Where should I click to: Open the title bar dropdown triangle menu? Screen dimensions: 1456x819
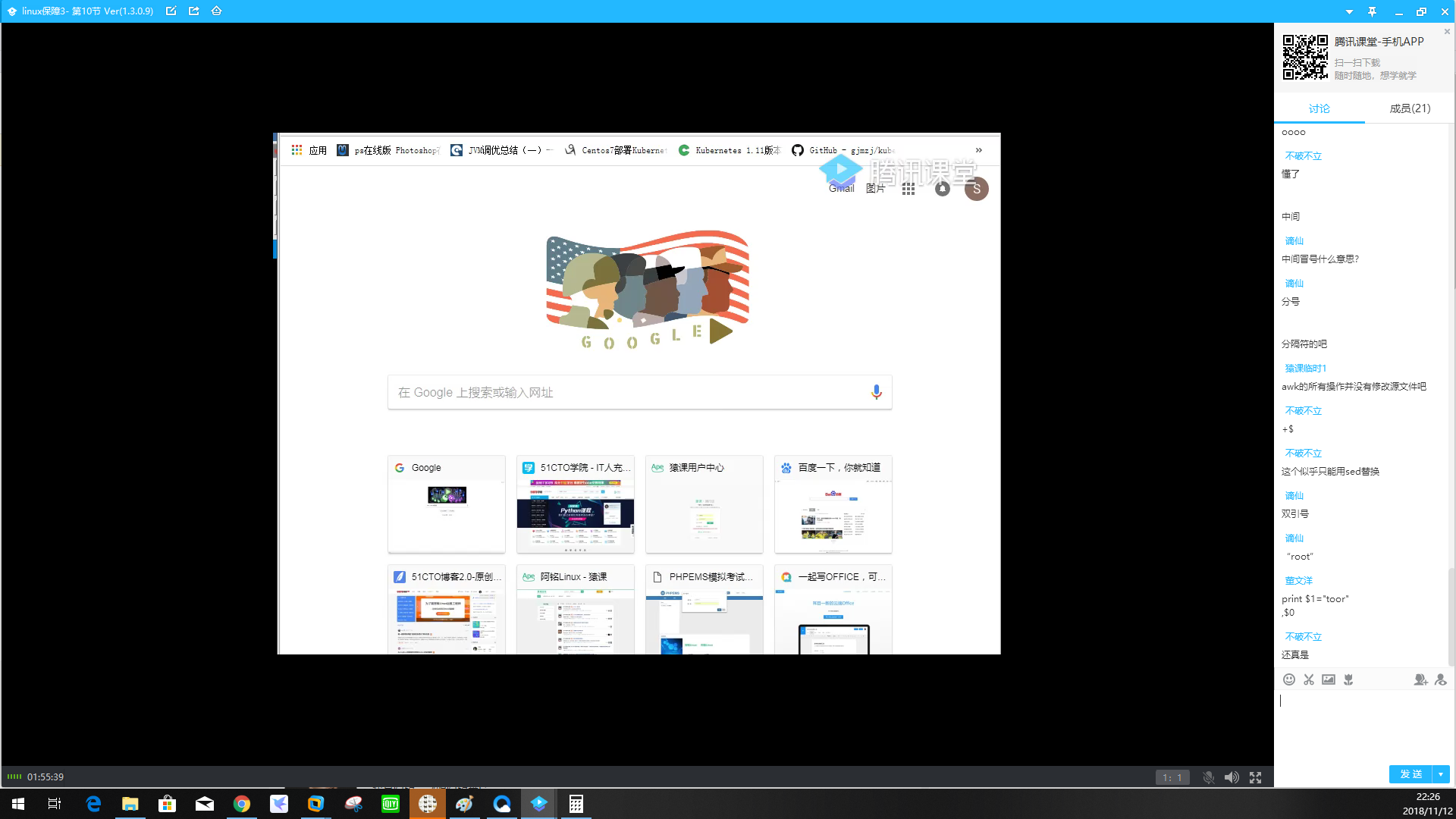[1349, 11]
